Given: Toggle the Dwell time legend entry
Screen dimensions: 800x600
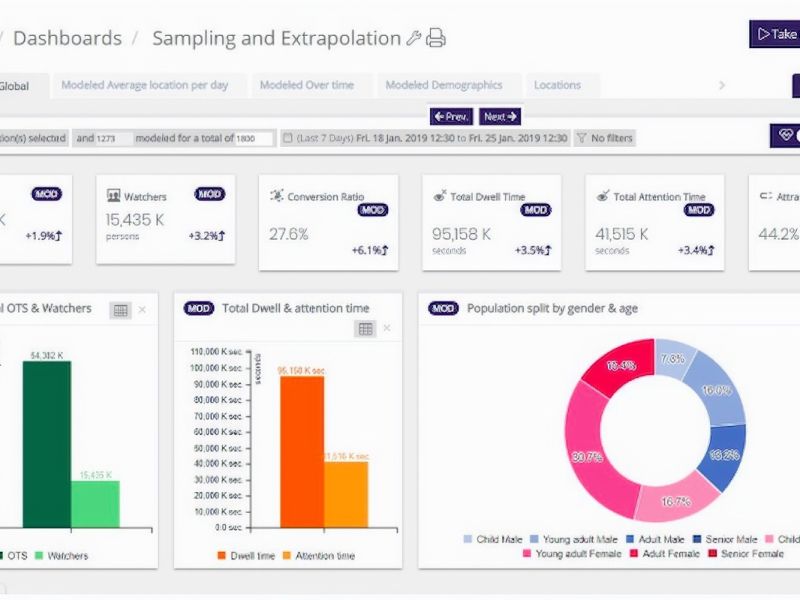Looking at the screenshot, I should click(246, 556).
